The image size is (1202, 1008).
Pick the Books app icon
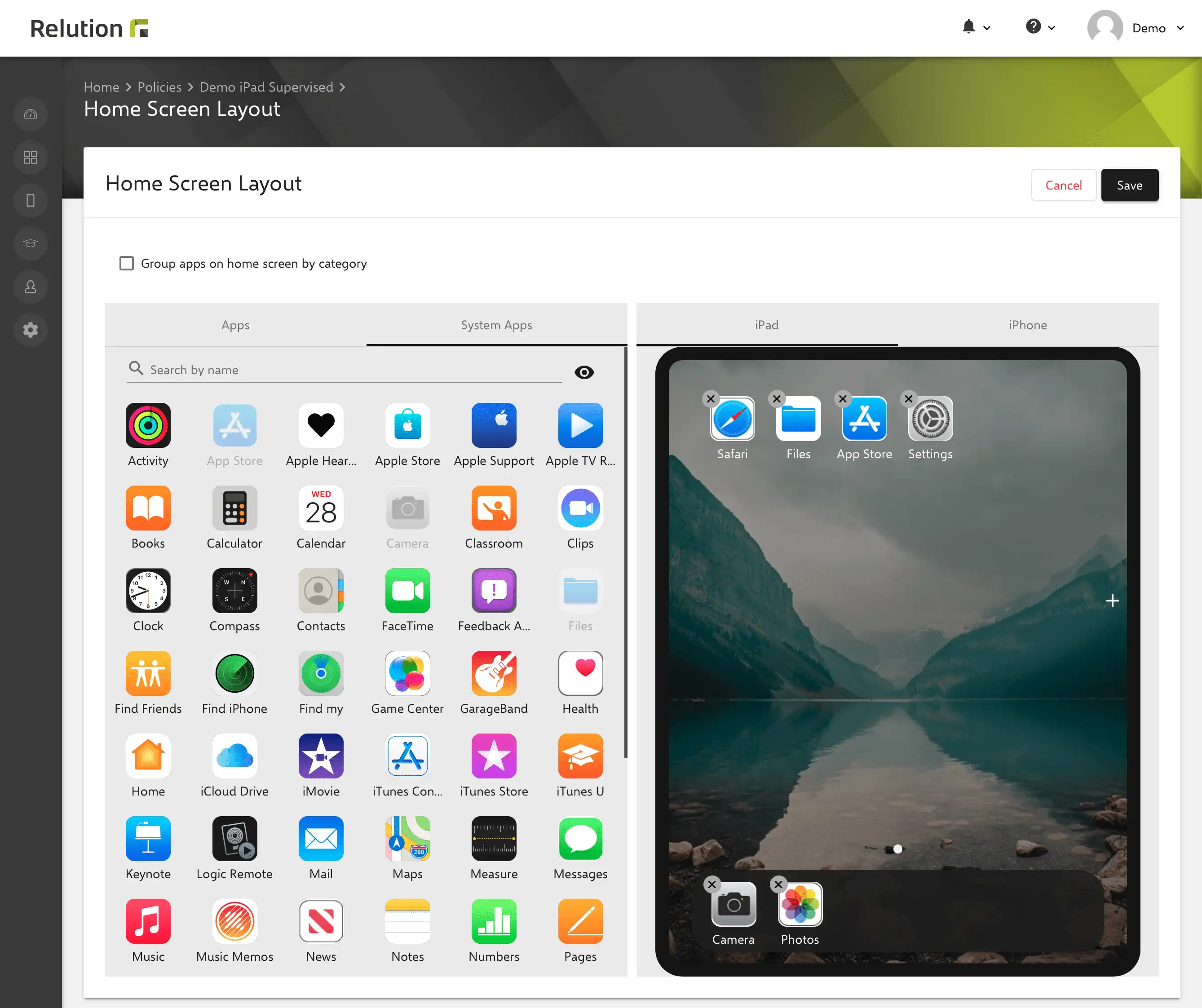point(148,508)
